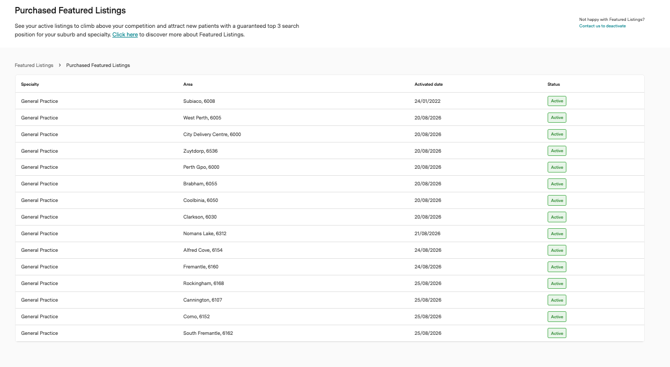Select the 'Clarkson, 6030' area cell

point(200,217)
